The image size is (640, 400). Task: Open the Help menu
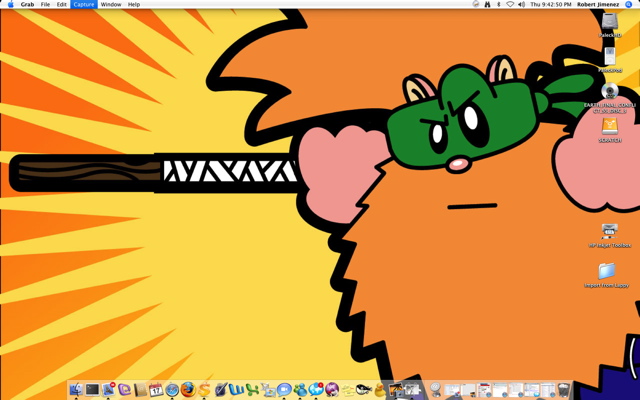coord(134,4)
